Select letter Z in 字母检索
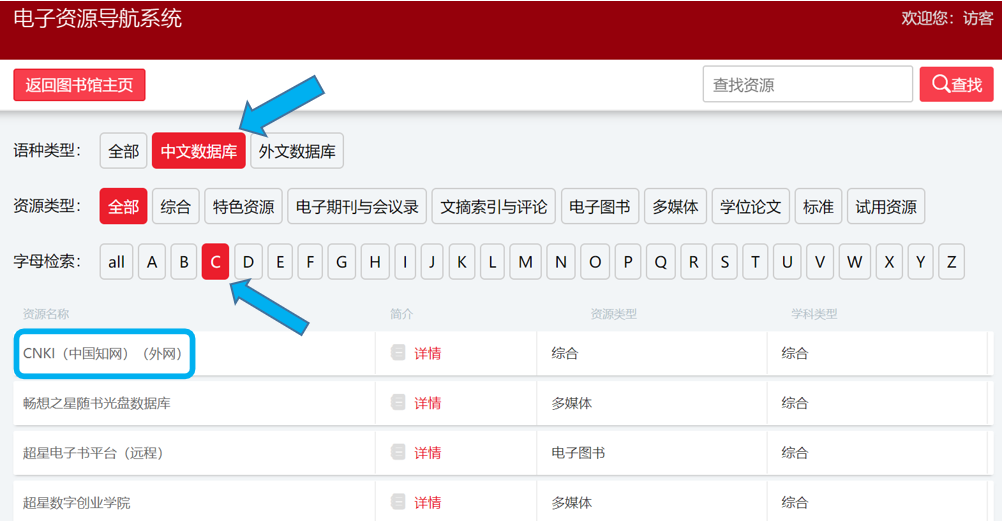The image size is (1003, 521). [x=951, y=262]
